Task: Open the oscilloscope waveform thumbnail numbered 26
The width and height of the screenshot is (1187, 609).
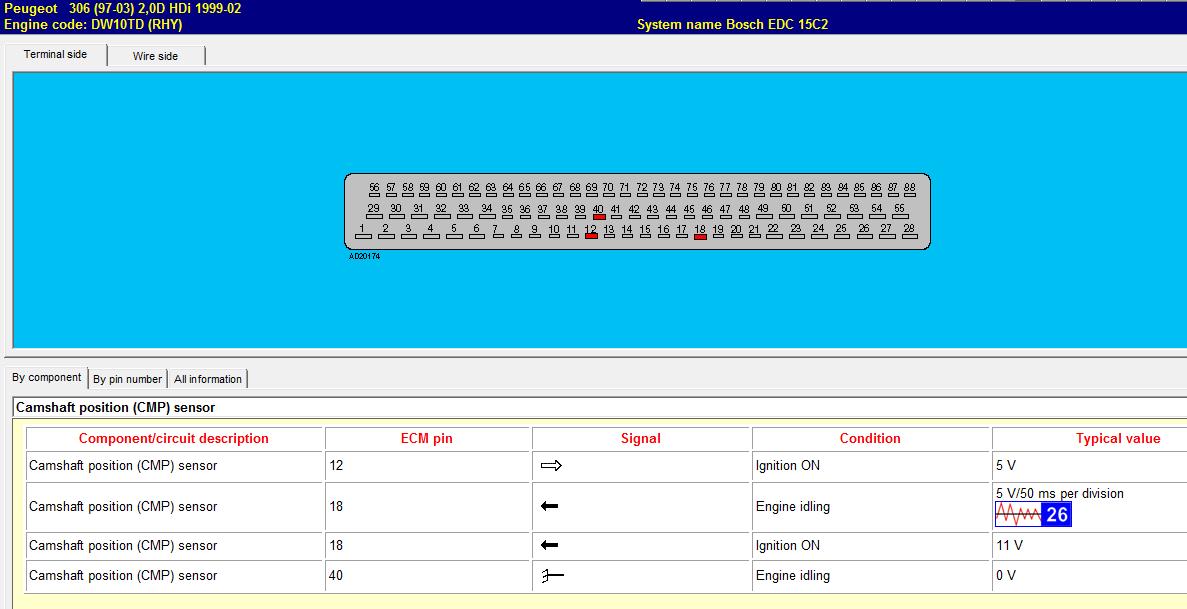Action: point(1033,515)
